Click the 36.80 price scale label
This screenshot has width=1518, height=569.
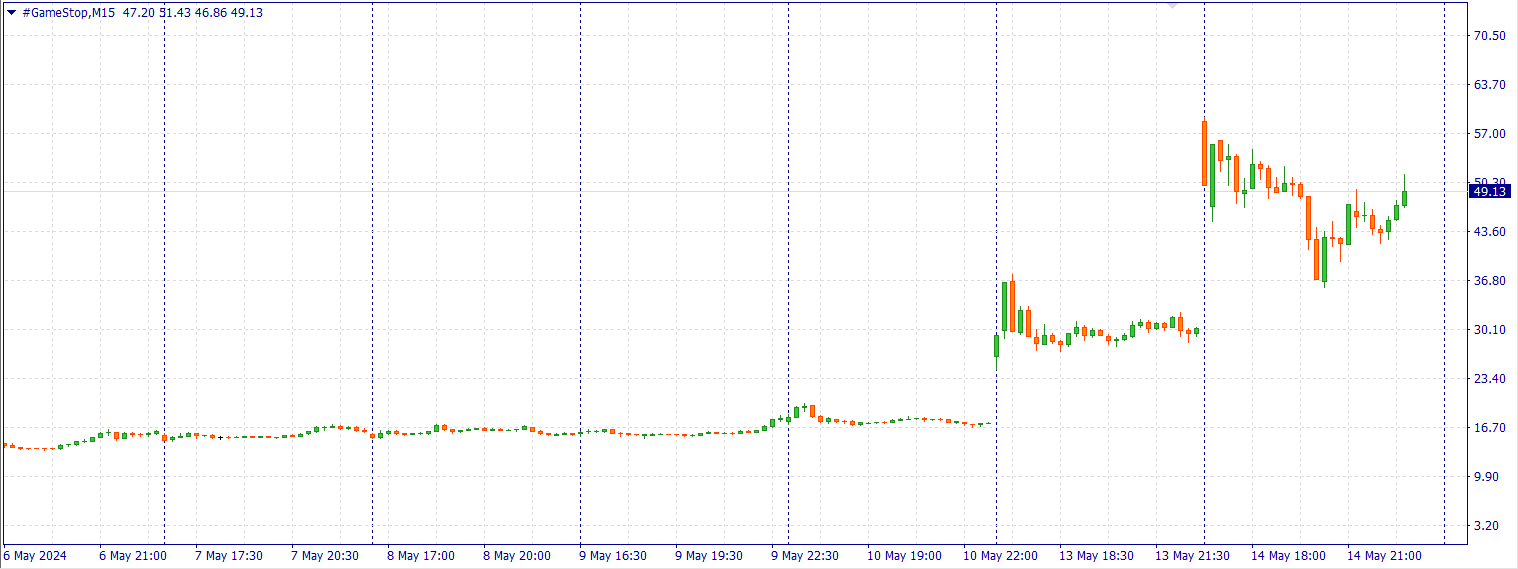[x=1489, y=281]
